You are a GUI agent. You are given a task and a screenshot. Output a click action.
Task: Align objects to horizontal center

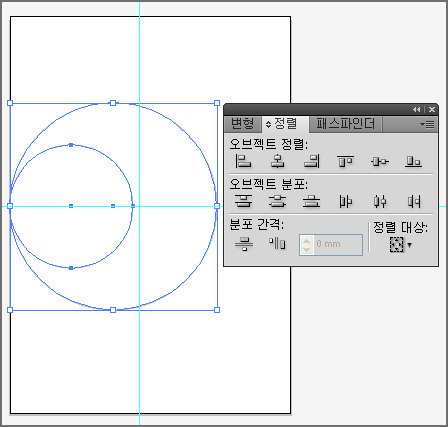point(277,161)
